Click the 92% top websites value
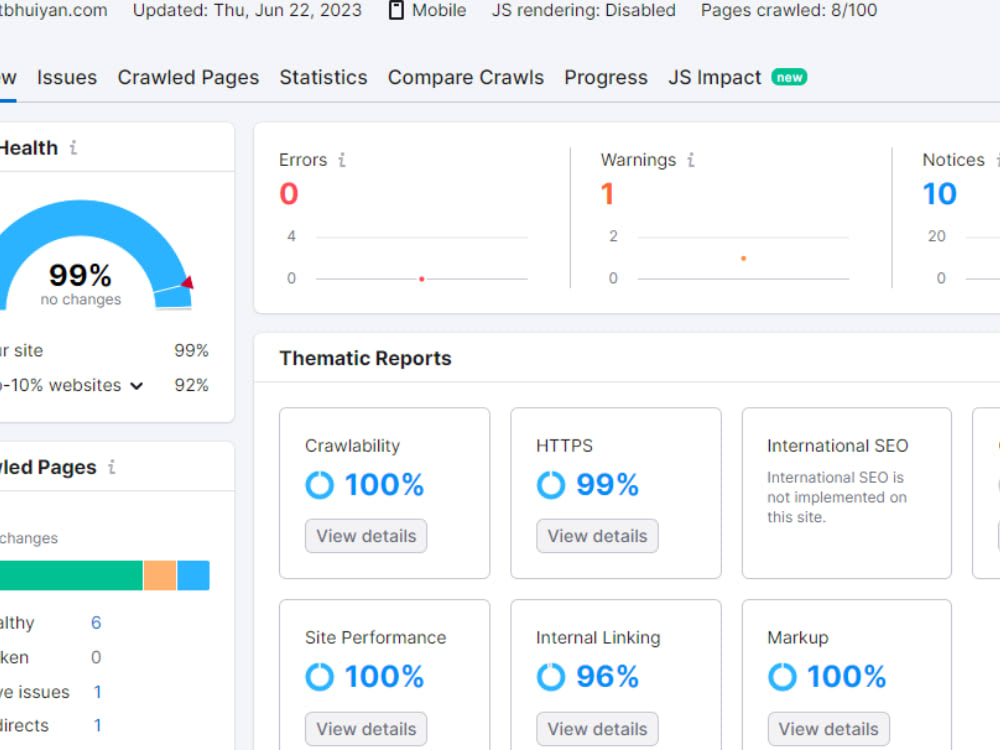The width and height of the screenshot is (1000, 750). point(191,385)
